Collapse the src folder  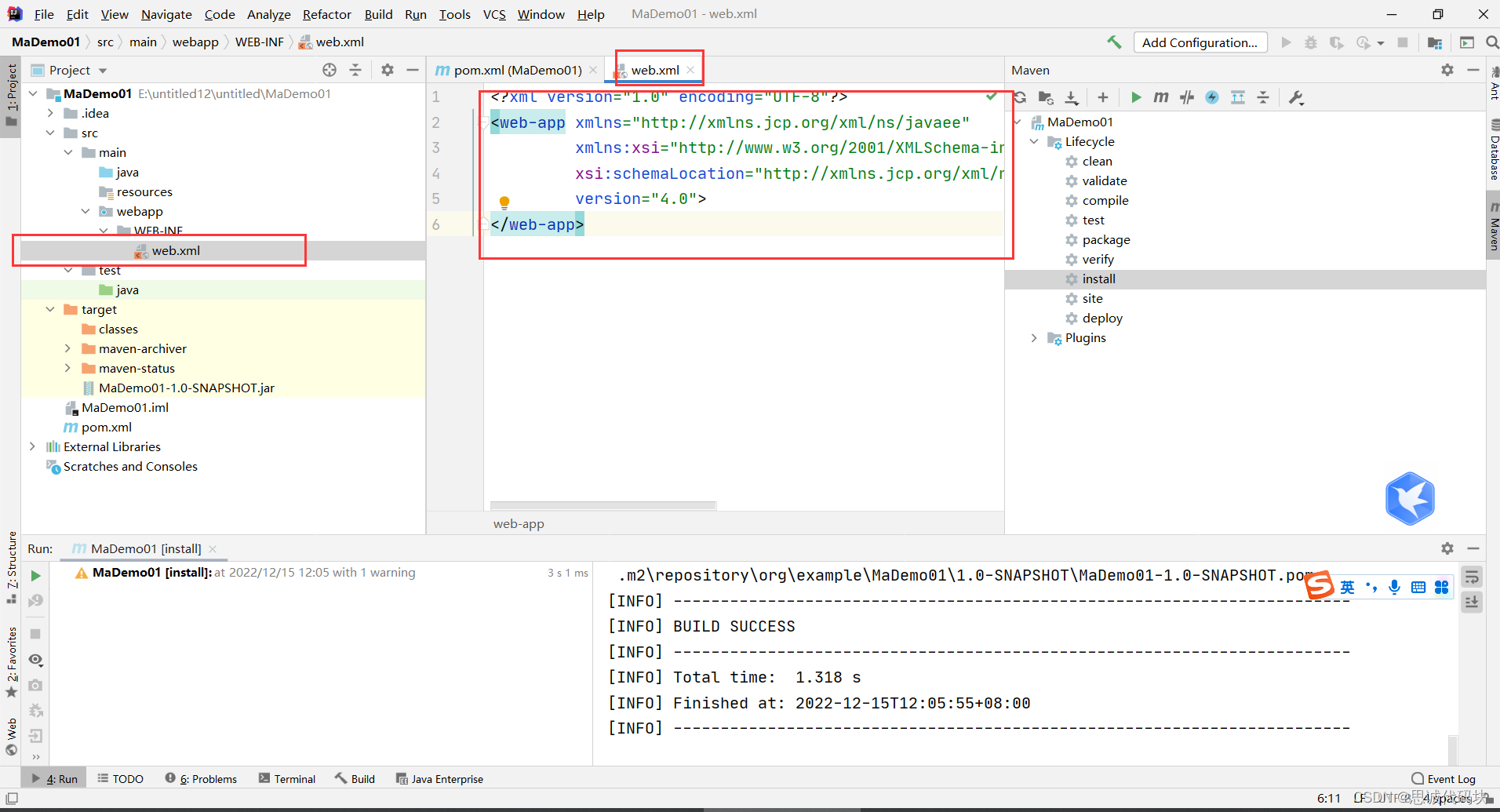tap(50, 133)
